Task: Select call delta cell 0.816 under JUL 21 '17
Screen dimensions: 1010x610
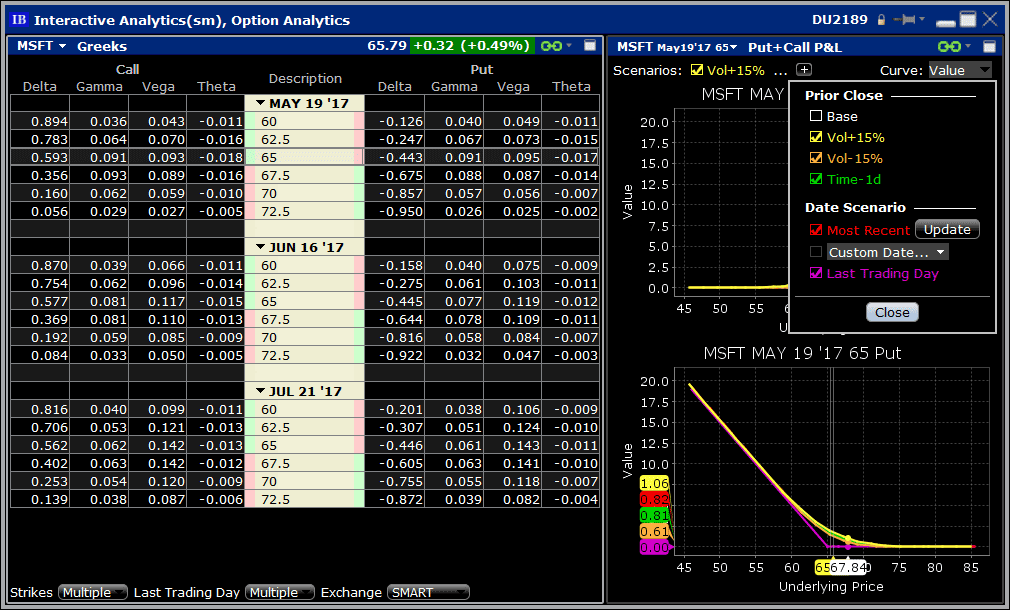Action: [x=40, y=409]
